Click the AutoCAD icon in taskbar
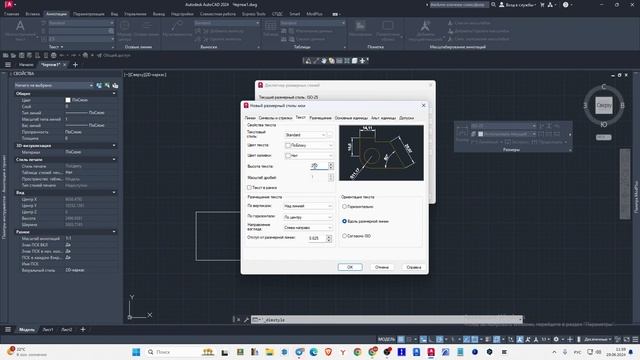 [431, 352]
